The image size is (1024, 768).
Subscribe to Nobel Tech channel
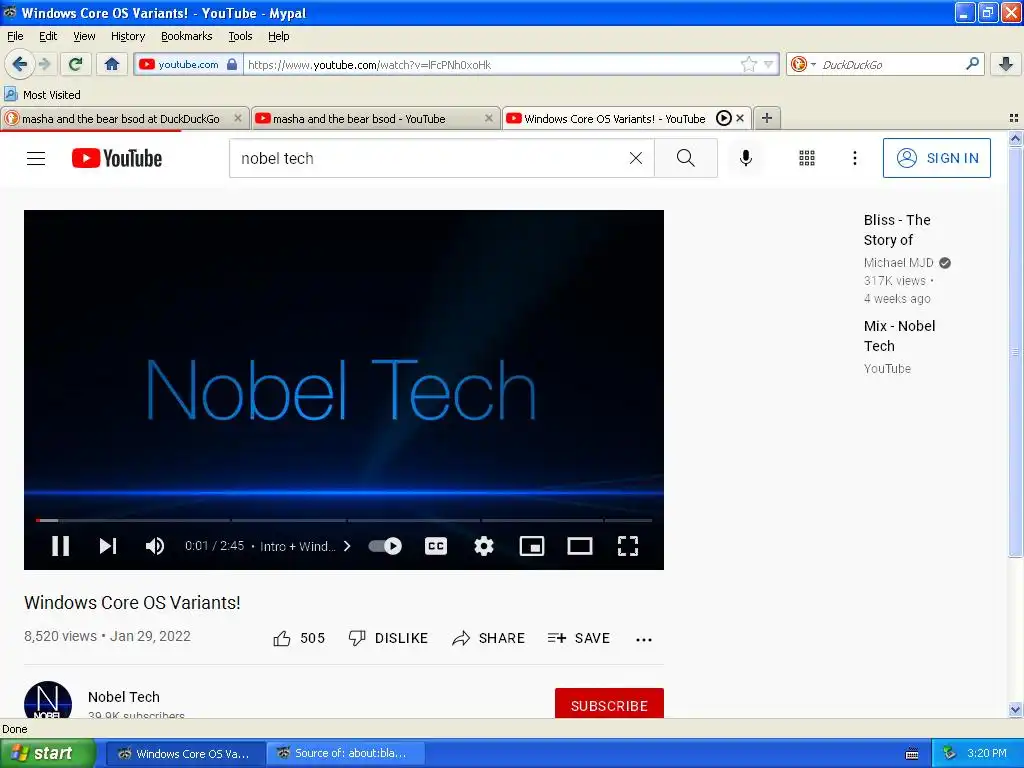coord(609,703)
